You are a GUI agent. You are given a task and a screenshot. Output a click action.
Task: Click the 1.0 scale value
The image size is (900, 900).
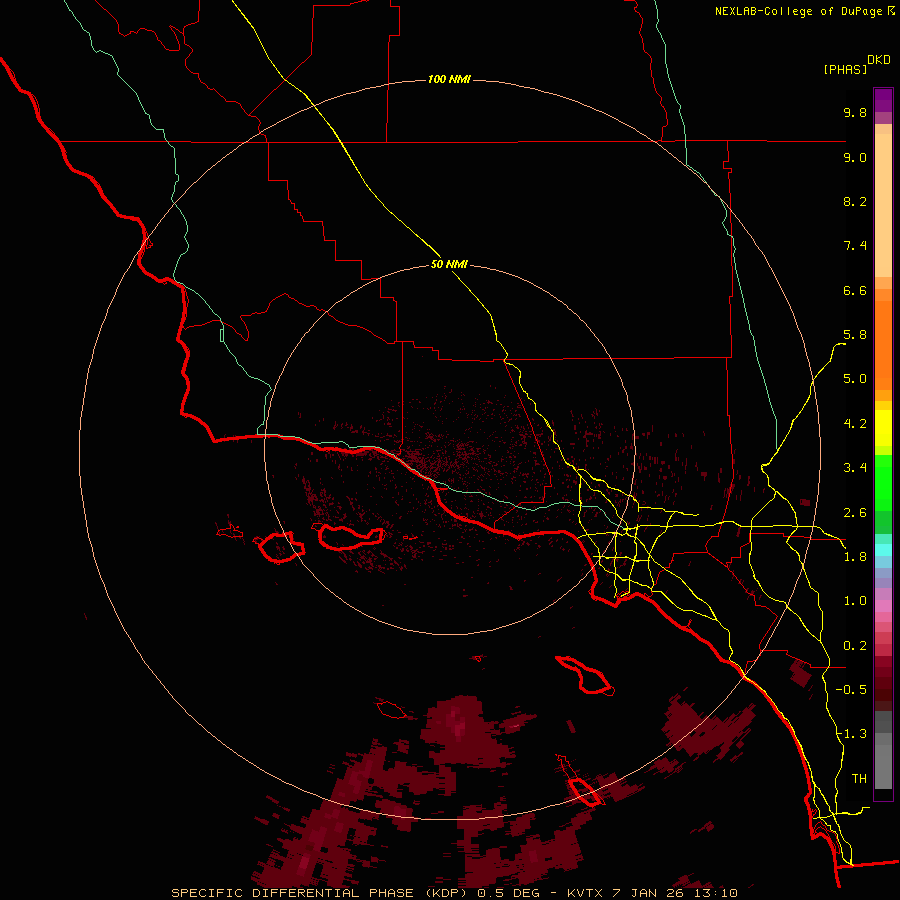pos(855,601)
